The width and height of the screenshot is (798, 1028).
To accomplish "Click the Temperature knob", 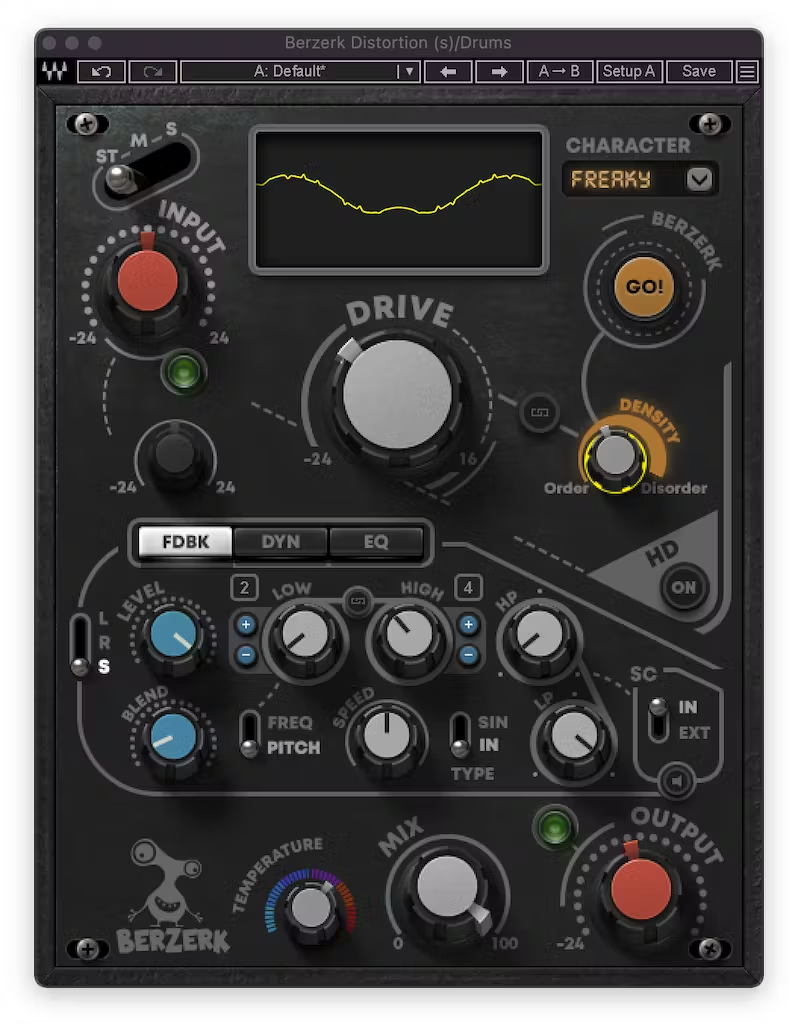I will click(x=311, y=908).
